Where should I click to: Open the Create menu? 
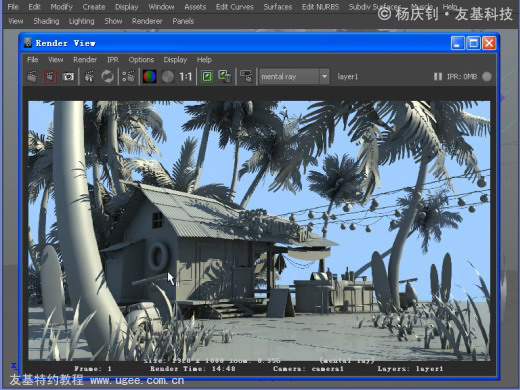[x=94, y=7]
